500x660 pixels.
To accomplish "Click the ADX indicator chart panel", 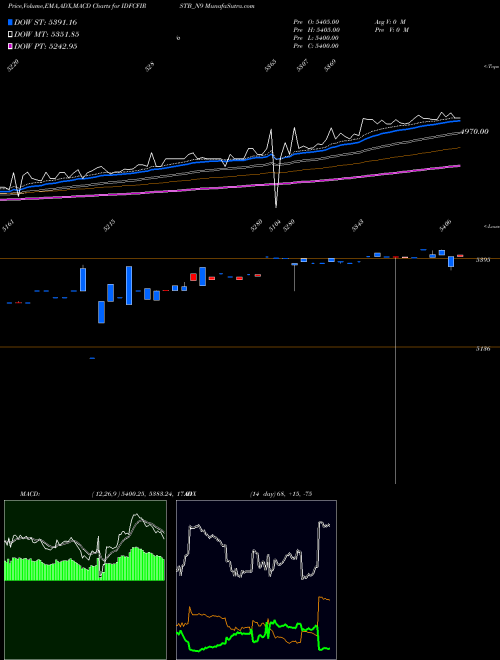I will click(x=256, y=580).
